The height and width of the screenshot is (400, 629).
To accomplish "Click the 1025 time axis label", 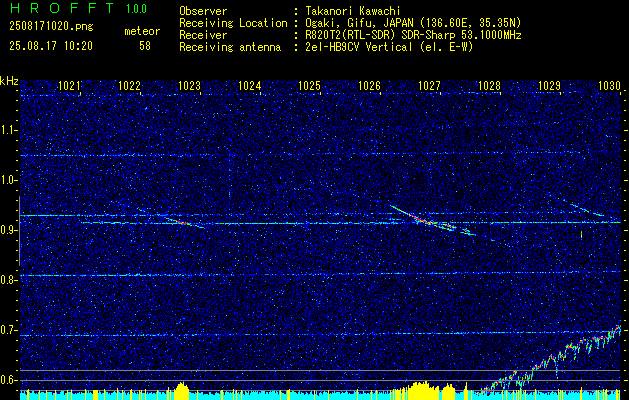I will 309,86.
